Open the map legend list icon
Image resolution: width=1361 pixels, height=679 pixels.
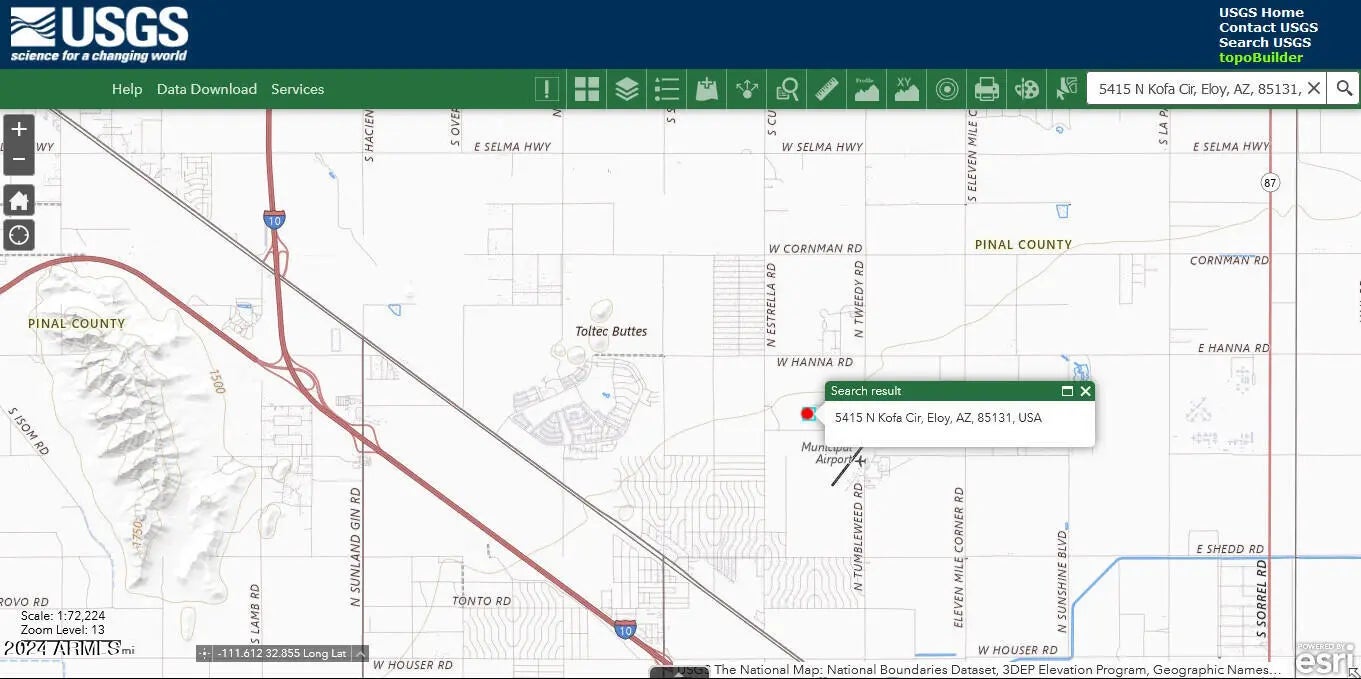point(667,89)
